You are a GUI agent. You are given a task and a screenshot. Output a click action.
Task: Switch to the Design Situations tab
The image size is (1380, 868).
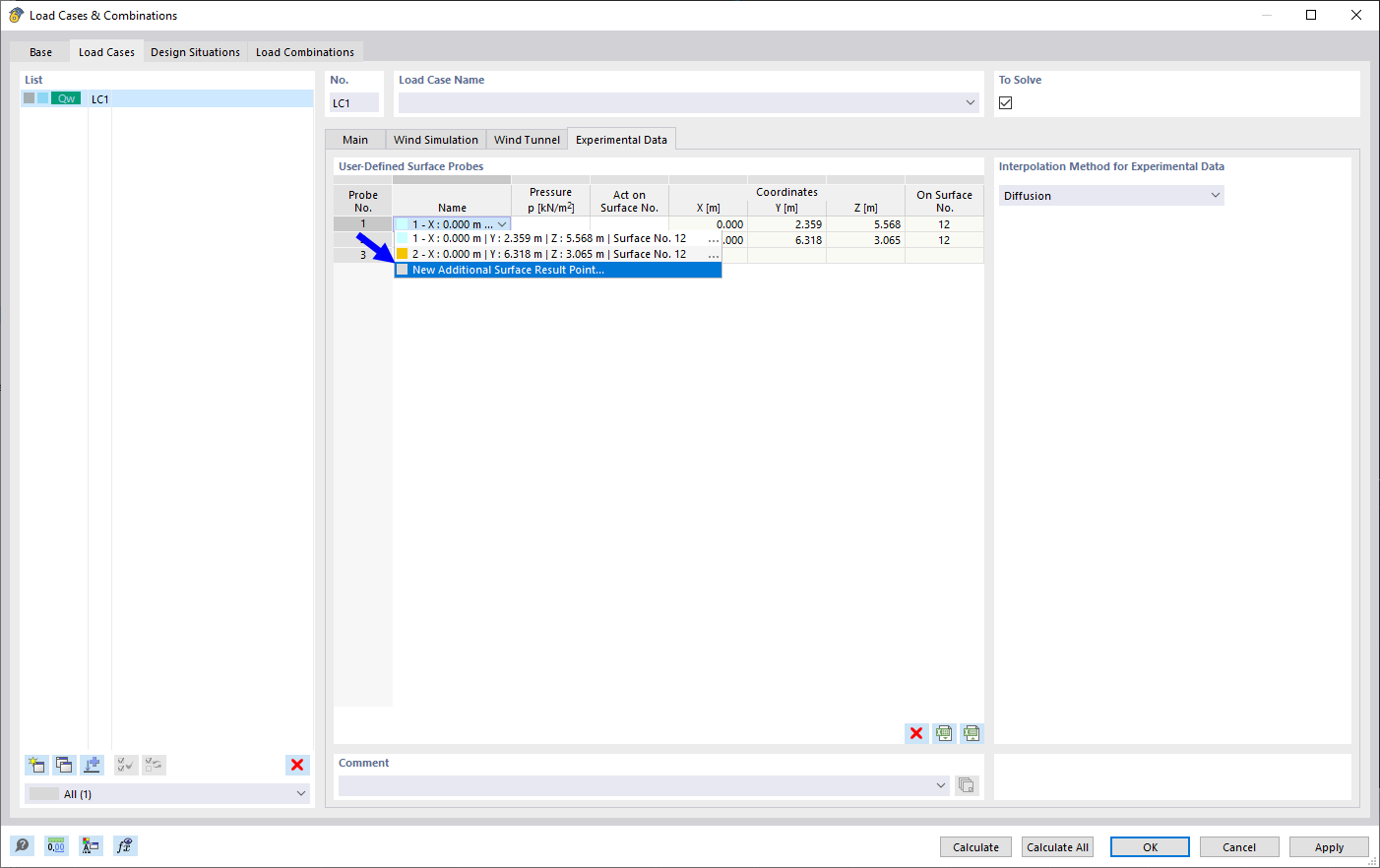[195, 52]
